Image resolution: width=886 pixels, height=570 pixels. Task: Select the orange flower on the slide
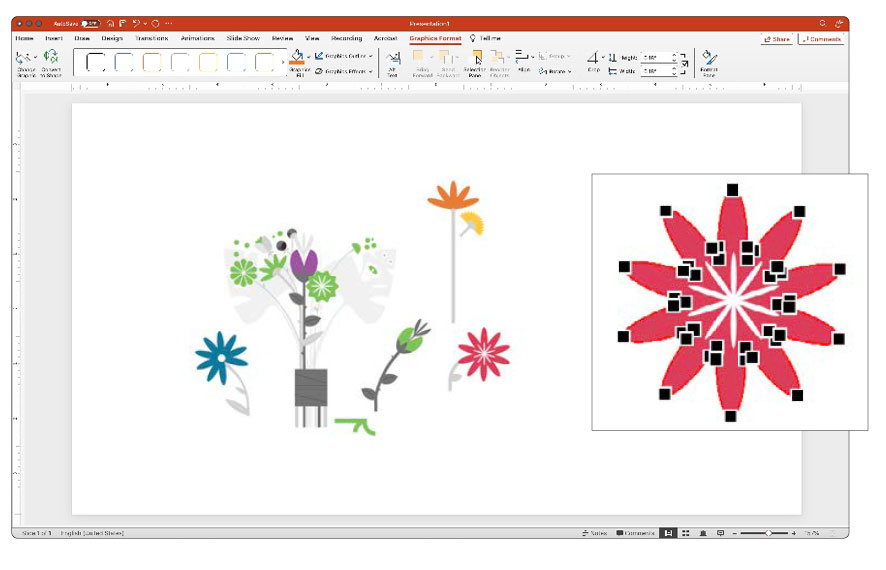pyautogui.click(x=453, y=195)
